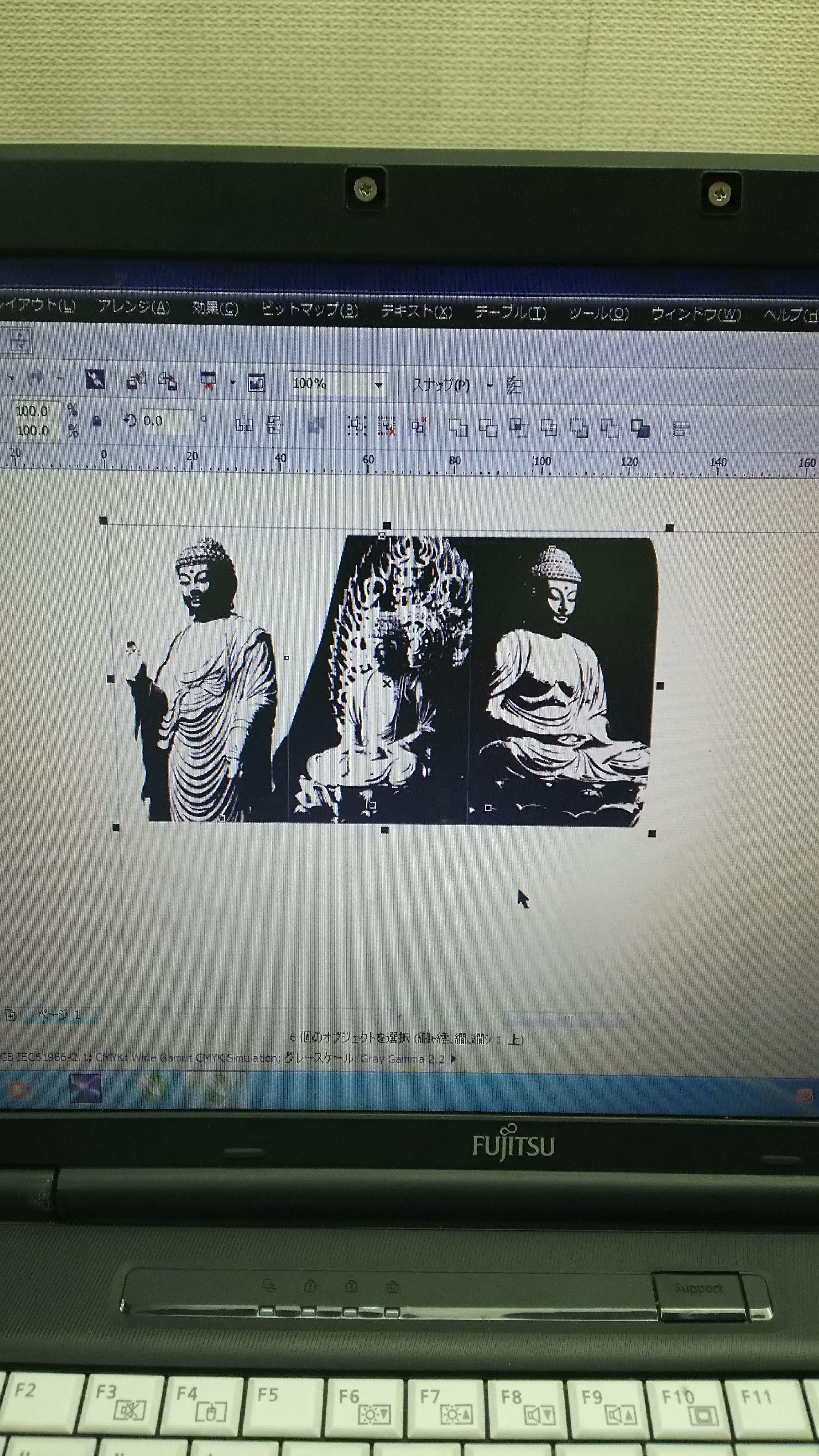Click the Export icon
The image size is (819, 1456).
coord(167,381)
